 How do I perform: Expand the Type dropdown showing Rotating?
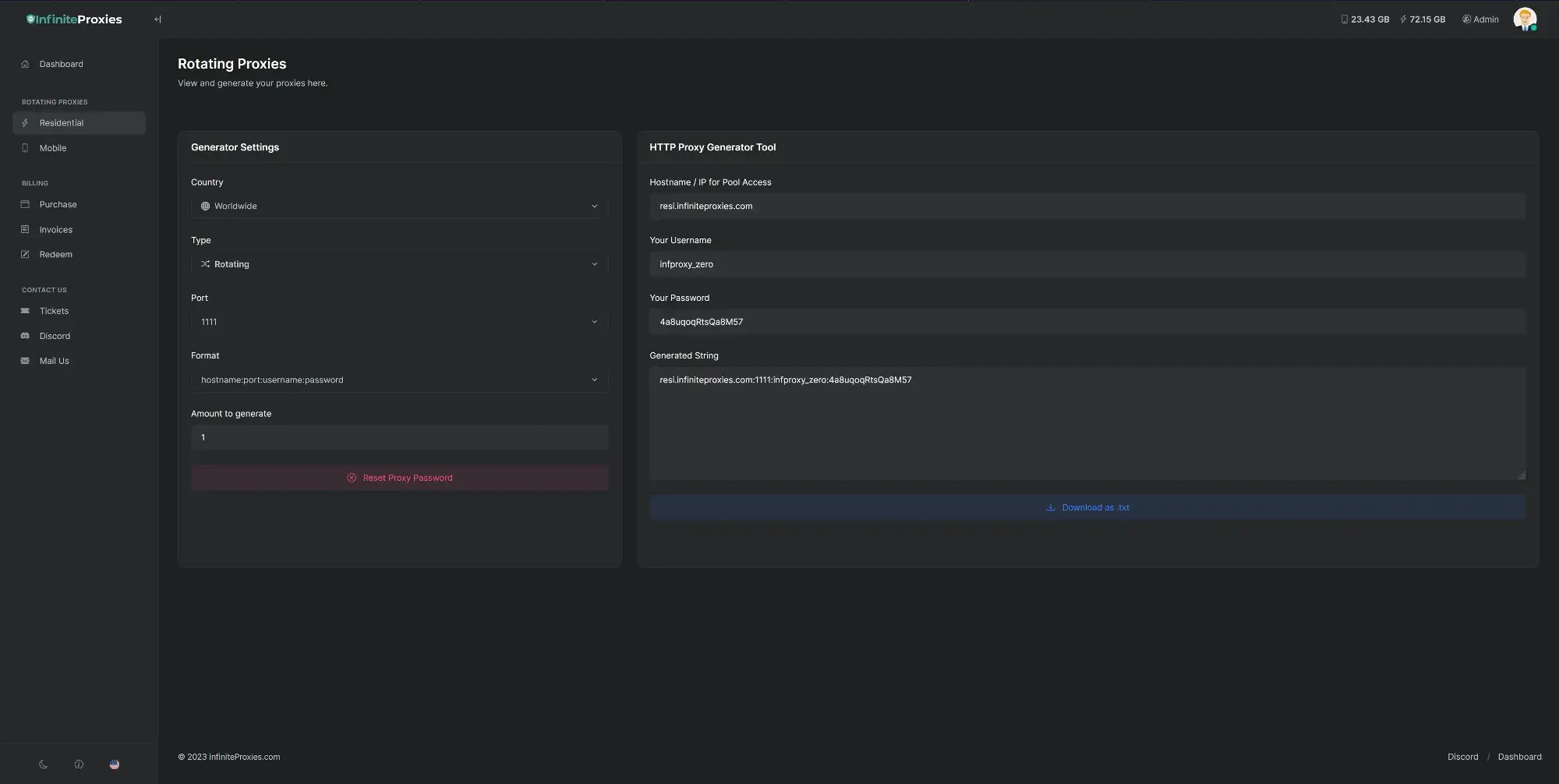click(x=399, y=264)
